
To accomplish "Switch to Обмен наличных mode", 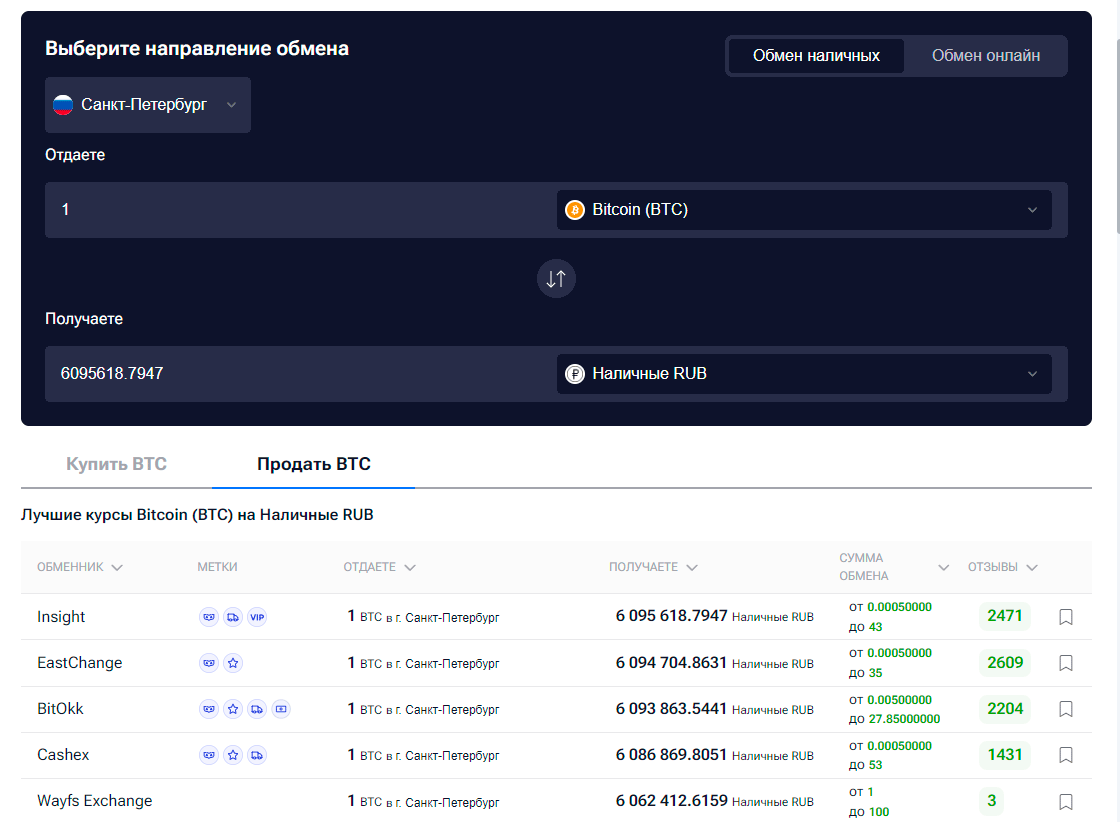I will pos(816,56).
